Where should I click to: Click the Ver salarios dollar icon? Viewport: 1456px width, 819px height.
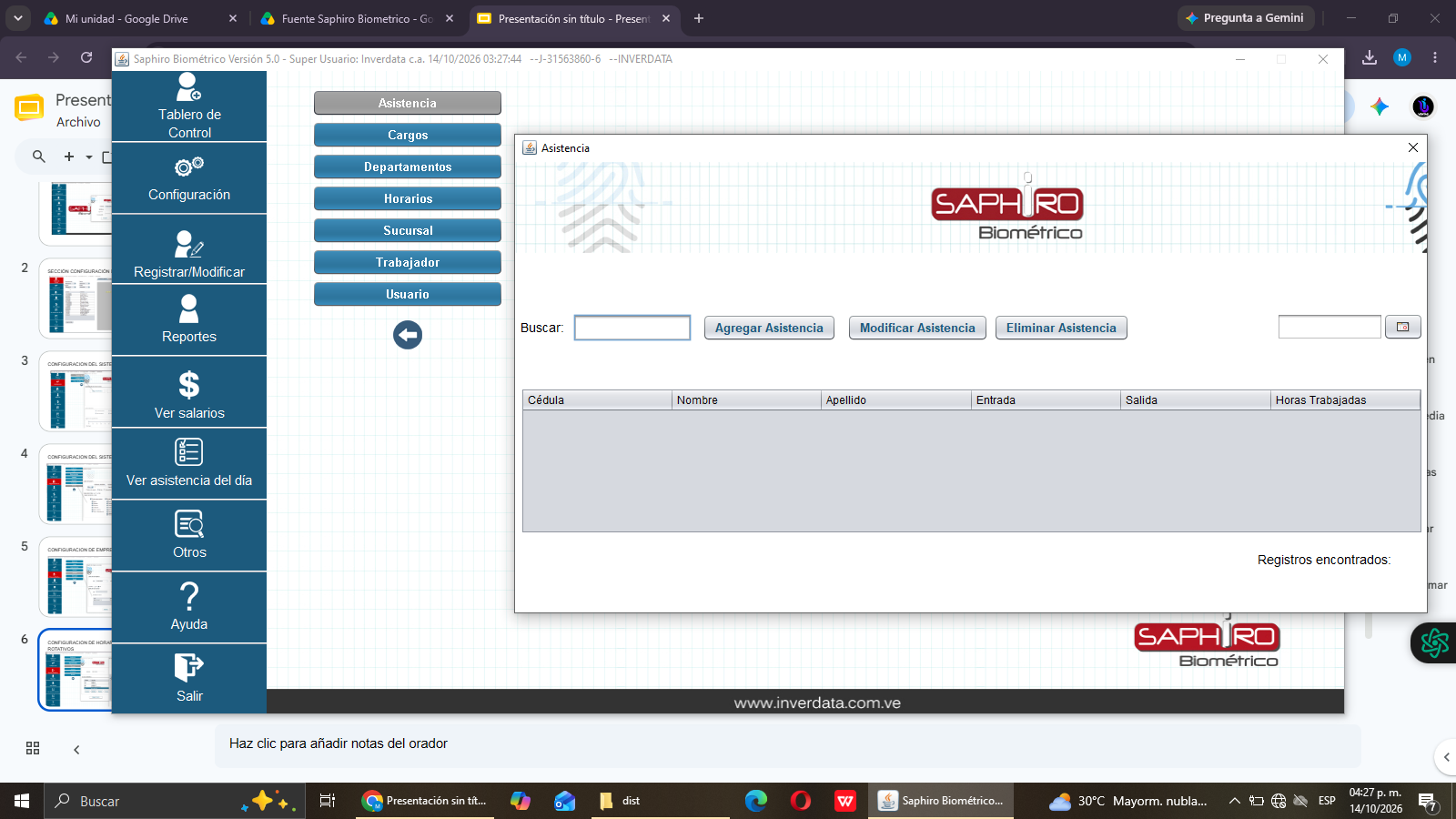[x=189, y=385]
